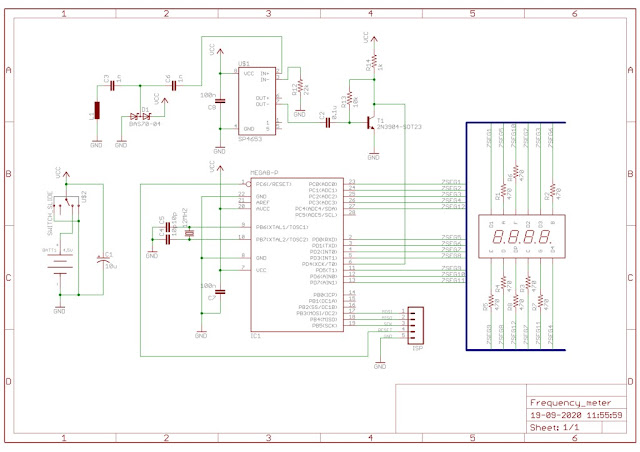The height and width of the screenshot is (452, 640).
Task: Select resistor R5 470
Action: point(491,301)
